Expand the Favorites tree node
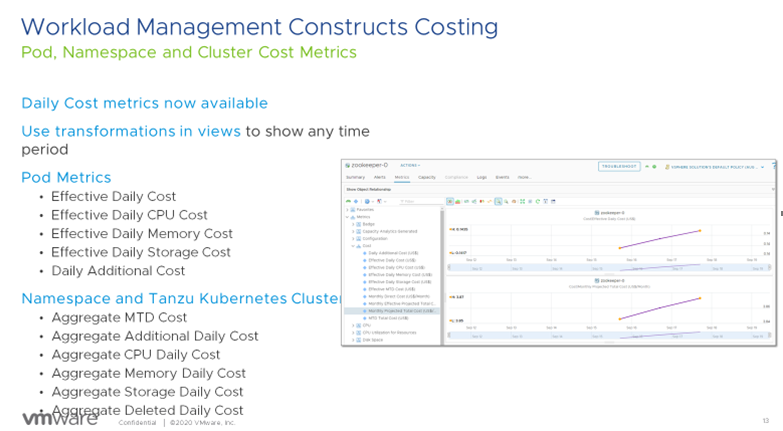The image size is (783, 431). (347, 210)
